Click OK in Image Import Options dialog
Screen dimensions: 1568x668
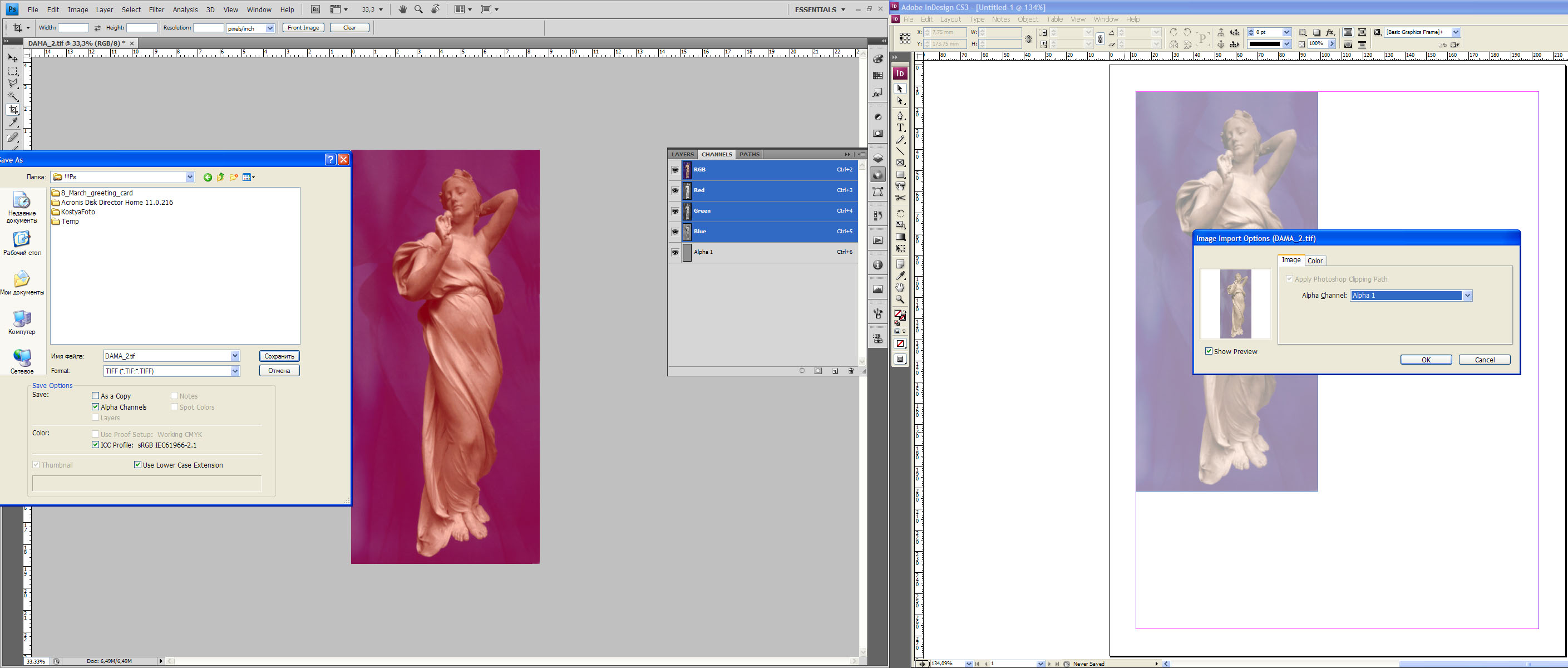point(1426,360)
